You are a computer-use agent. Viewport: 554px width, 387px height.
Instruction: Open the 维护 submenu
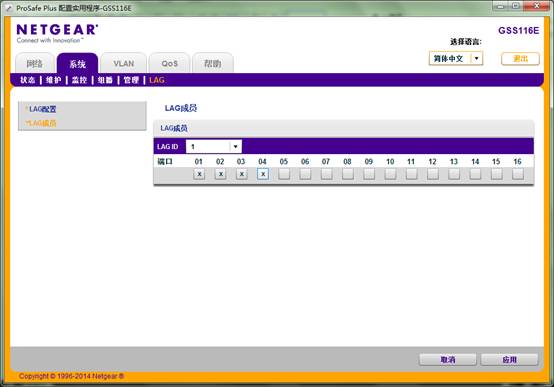pyautogui.click(x=53, y=80)
